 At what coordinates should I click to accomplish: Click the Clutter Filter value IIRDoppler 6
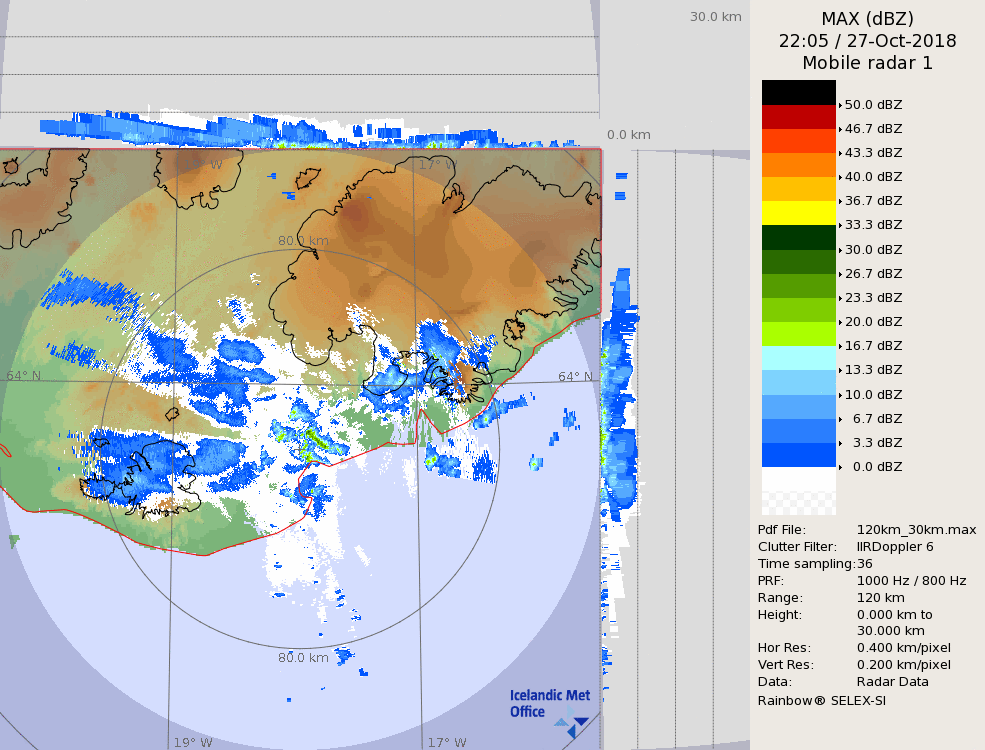[895, 547]
